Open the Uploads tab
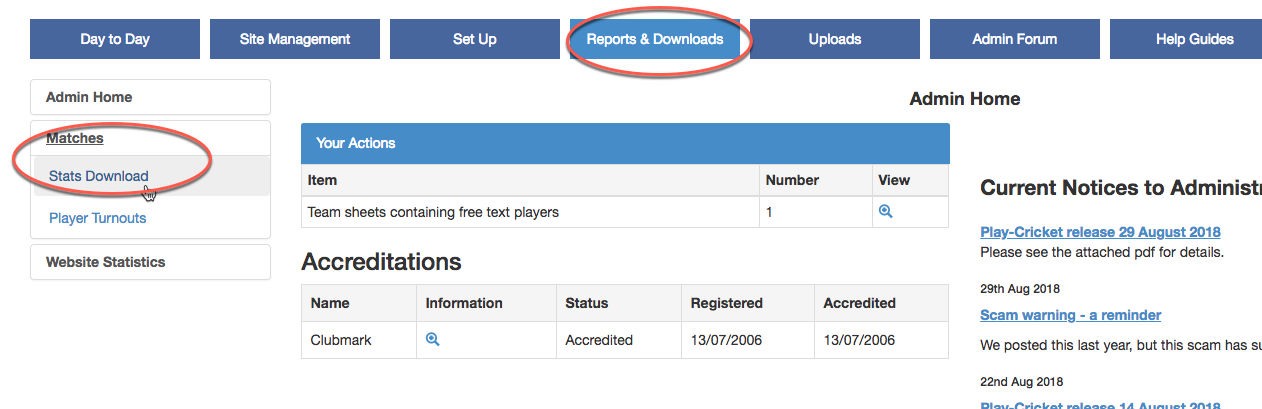The width and height of the screenshot is (1262, 409). 835,39
